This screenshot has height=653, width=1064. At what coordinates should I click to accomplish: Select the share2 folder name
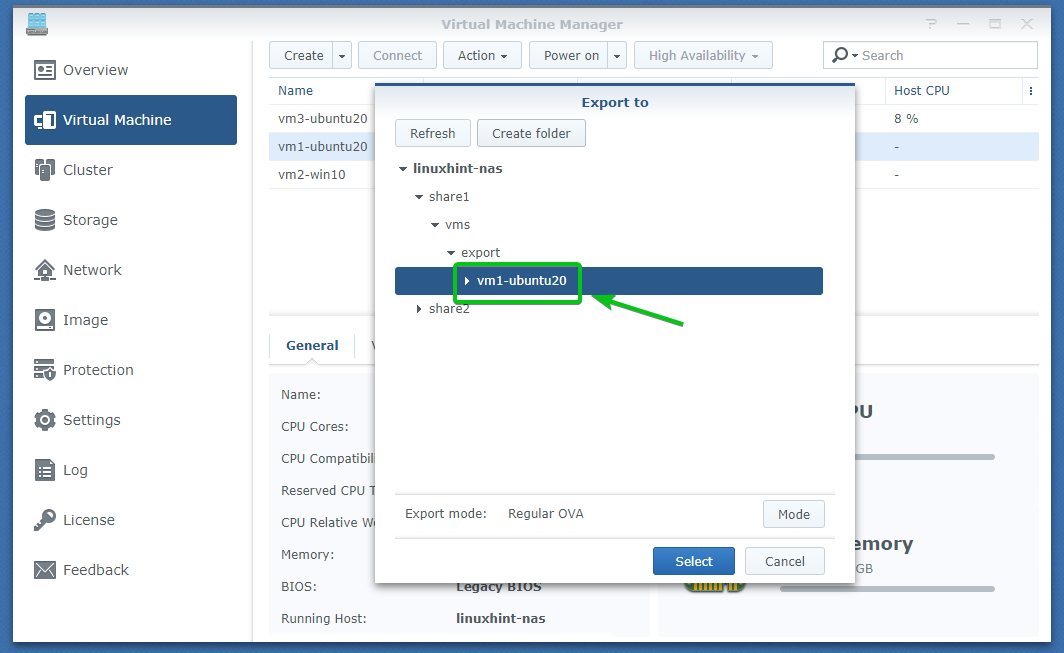(449, 309)
